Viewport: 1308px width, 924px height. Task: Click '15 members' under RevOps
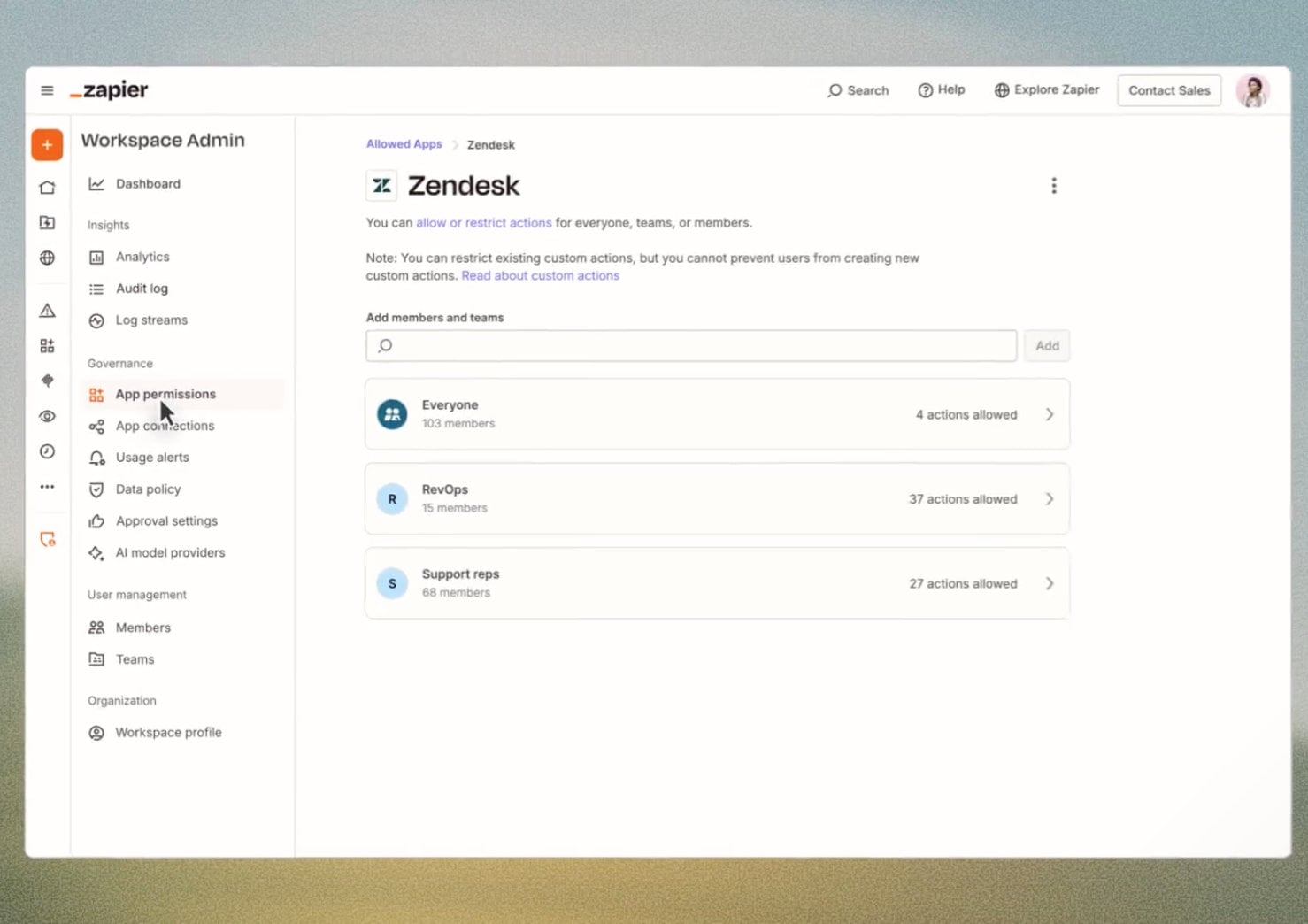(455, 508)
